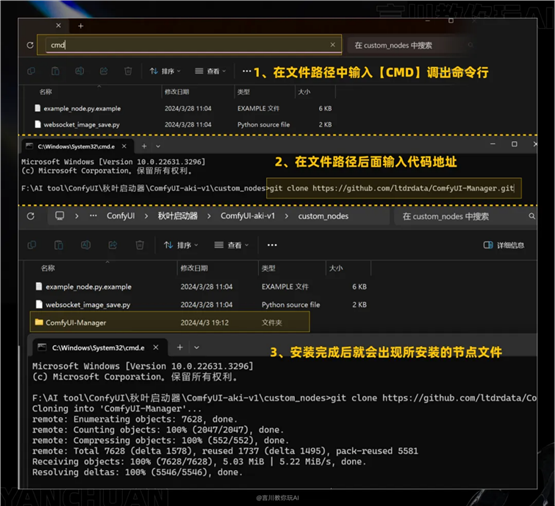
Task: Click the address bar containing cmd
Action: coord(190,45)
